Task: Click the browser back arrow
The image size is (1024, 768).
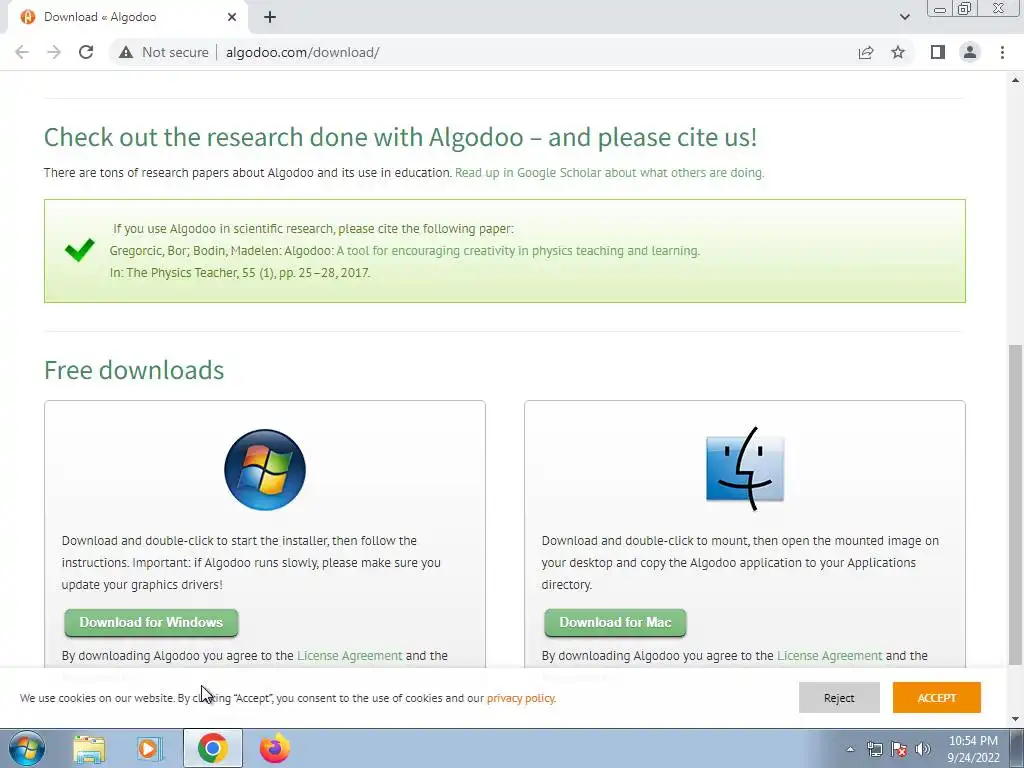Action: [22, 52]
